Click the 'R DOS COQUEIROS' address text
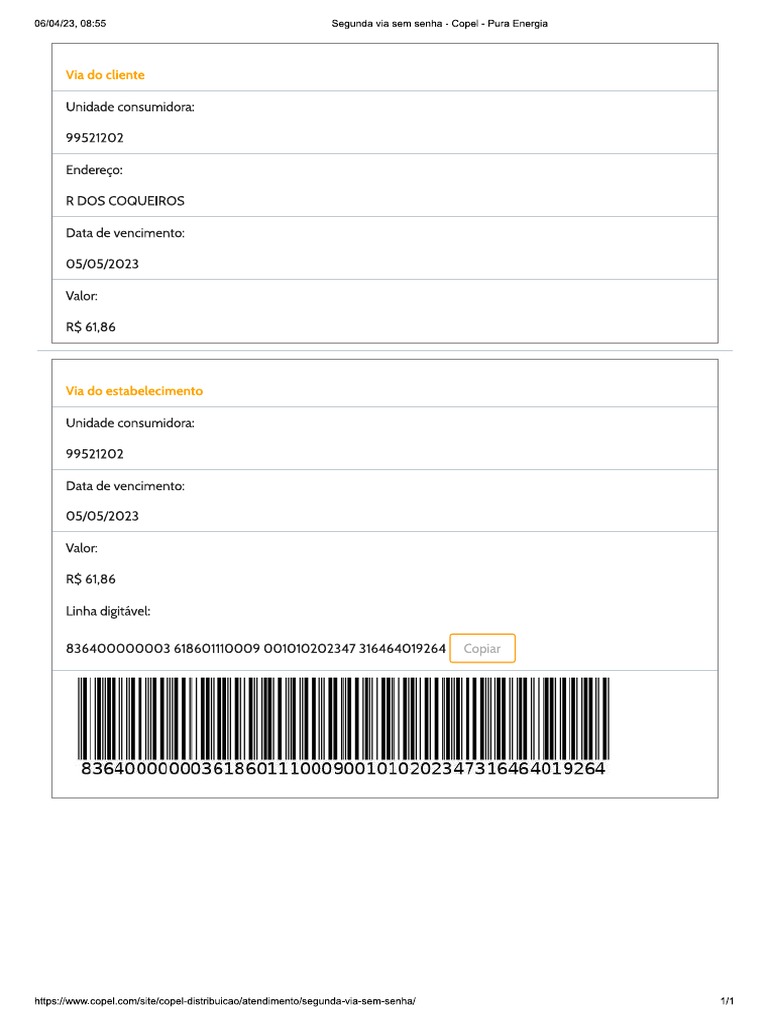 click(x=125, y=201)
